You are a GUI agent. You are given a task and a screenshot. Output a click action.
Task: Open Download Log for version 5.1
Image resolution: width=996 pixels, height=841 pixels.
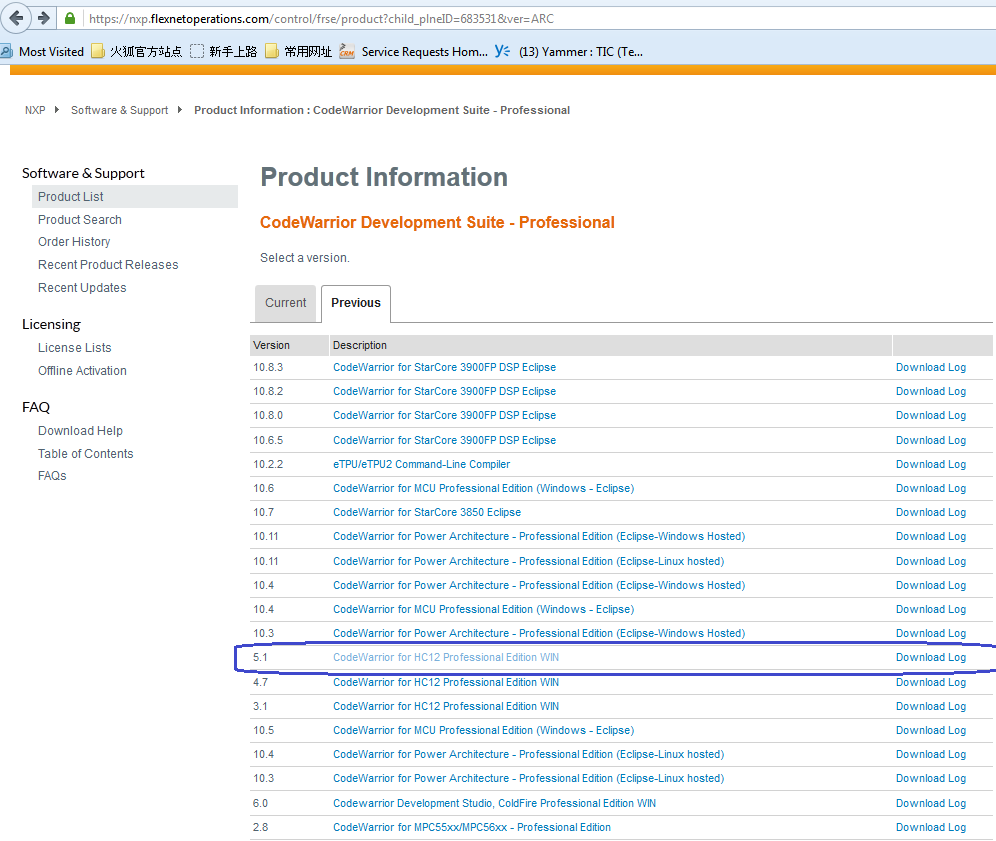[931, 657]
